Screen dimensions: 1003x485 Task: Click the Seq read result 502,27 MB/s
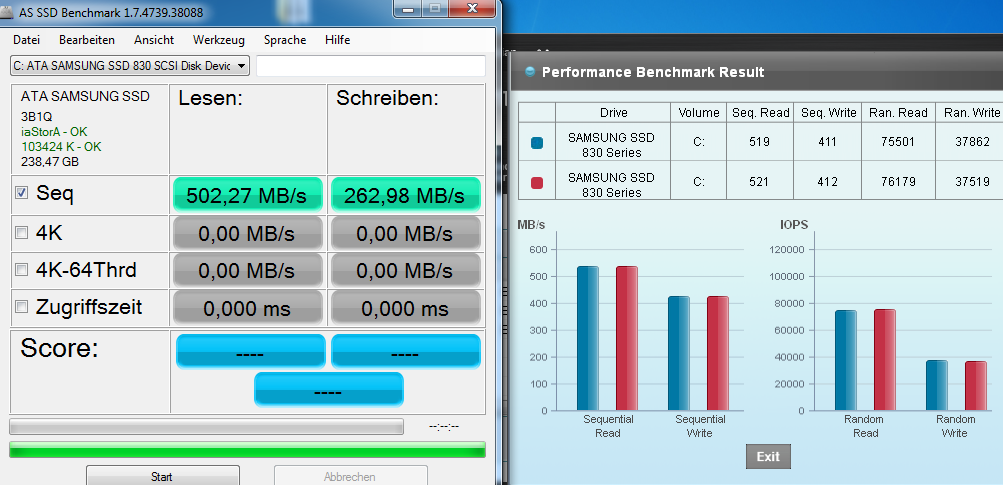248,195
